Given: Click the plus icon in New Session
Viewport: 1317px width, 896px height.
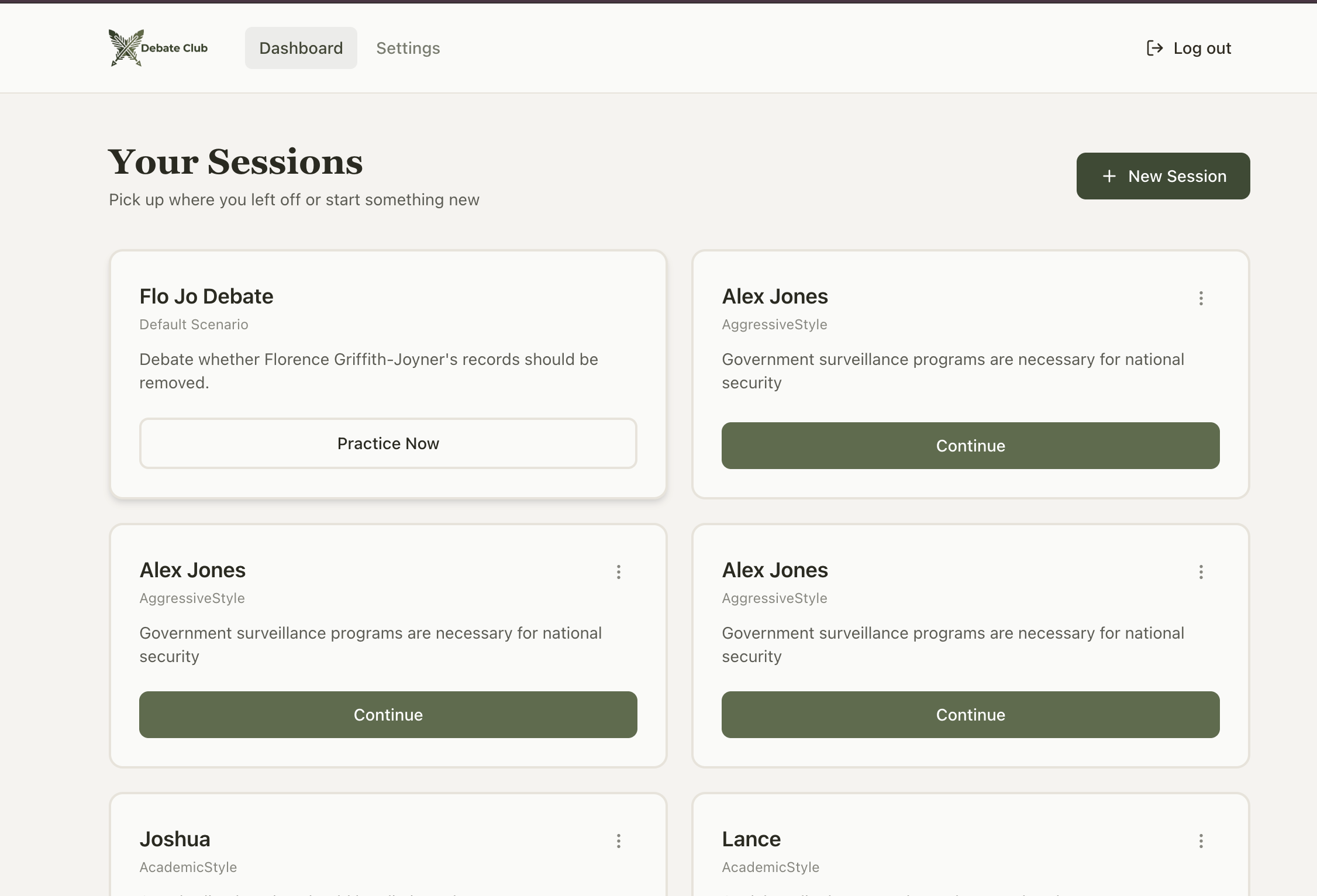Looking at the screenshot, I should point(1109,176).
